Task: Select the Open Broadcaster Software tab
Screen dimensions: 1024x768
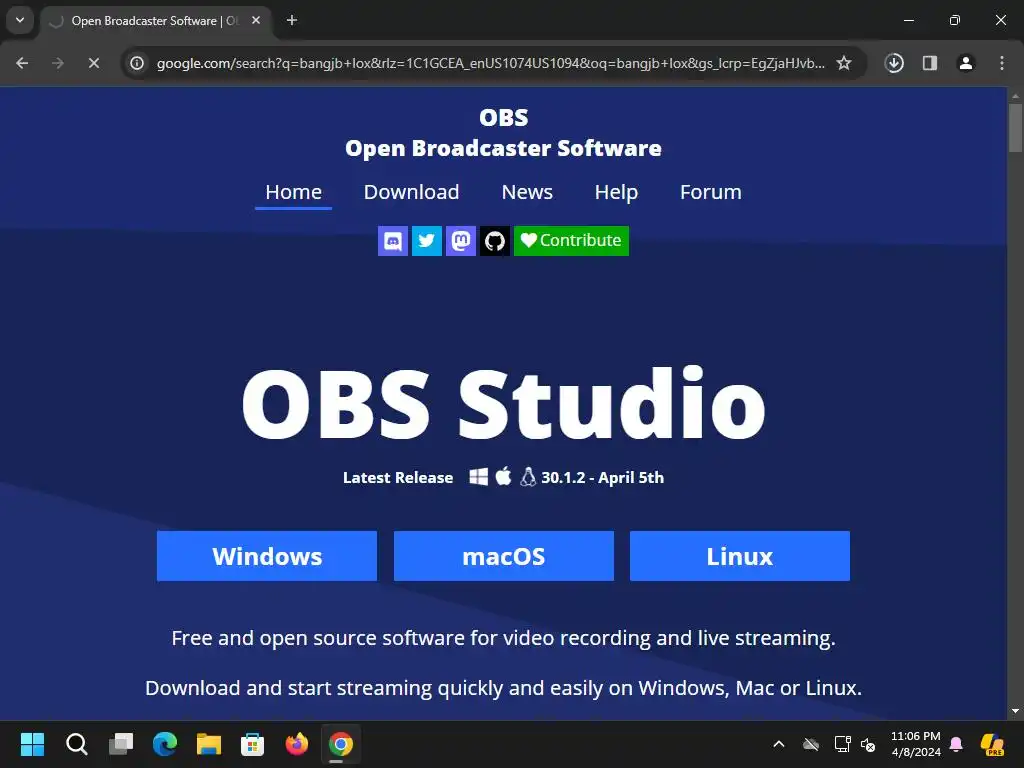Action: coord(154,21)
